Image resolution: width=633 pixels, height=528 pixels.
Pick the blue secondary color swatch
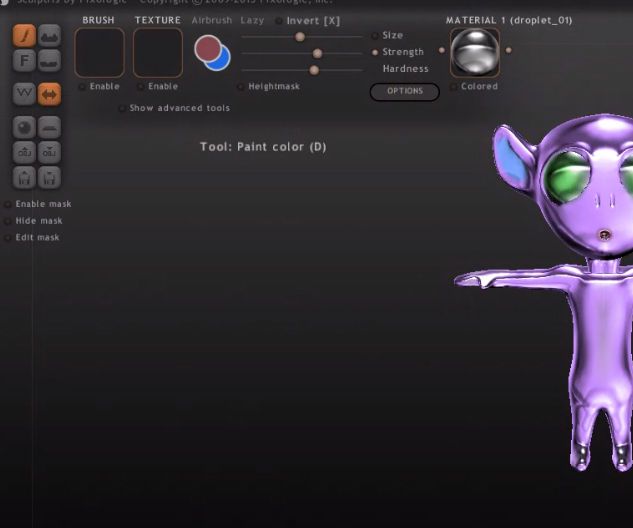tap(221, 61)
